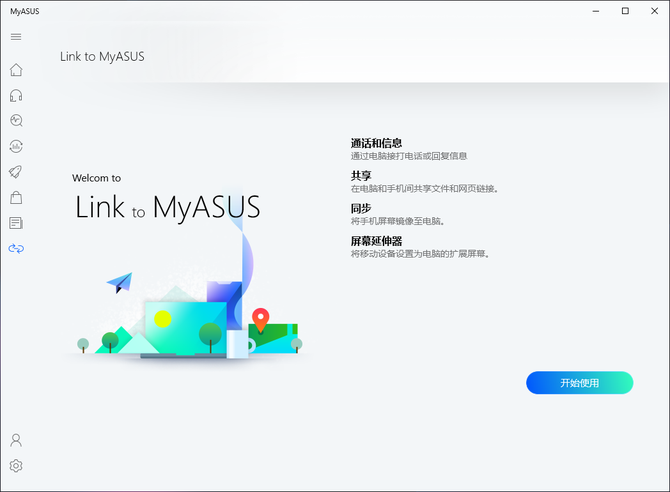Click the 共享 feature heading

361,176
